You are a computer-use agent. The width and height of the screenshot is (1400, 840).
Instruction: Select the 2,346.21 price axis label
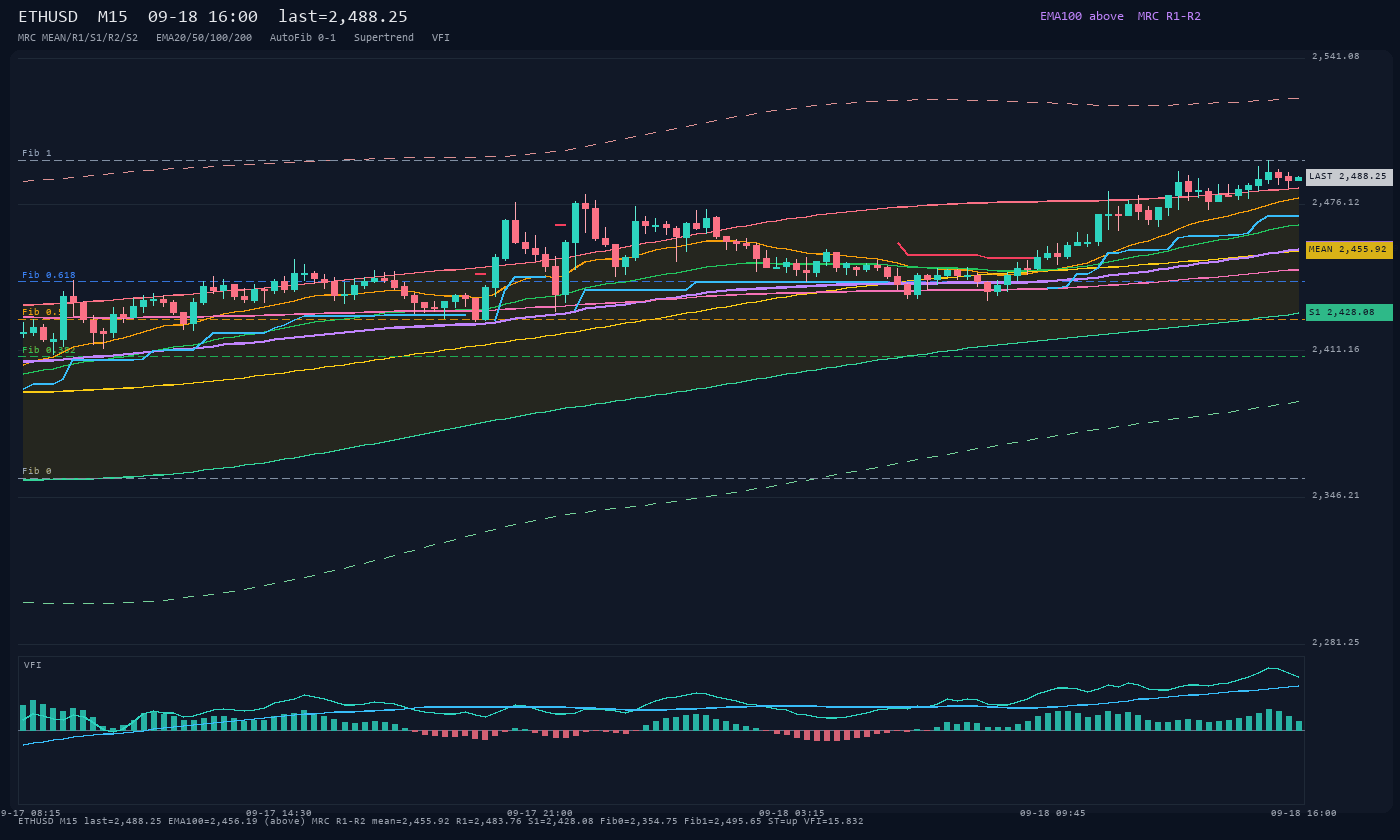[x=1336, y=495]
